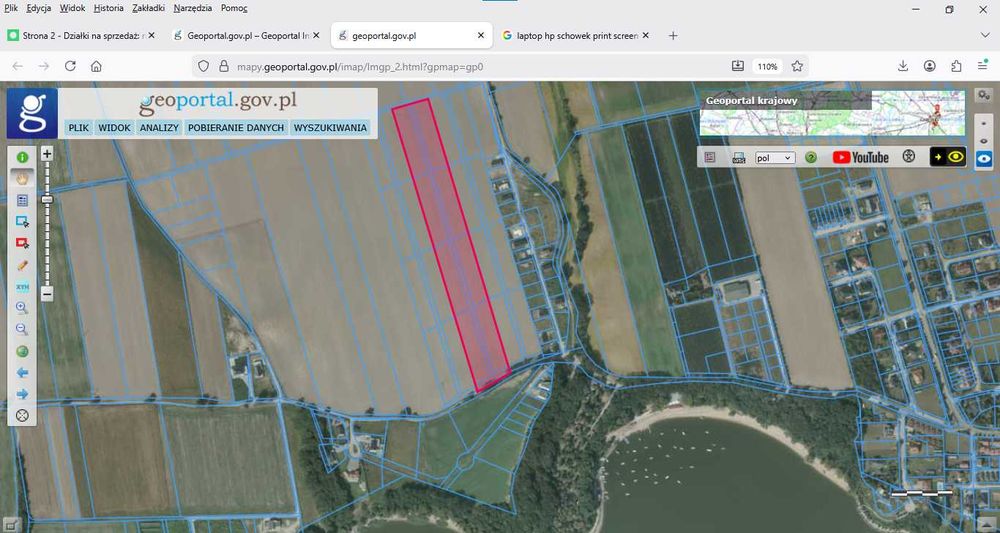1000x533 pixels.
Task: Select the medium eye visibility option
Action: click(984, 141)
